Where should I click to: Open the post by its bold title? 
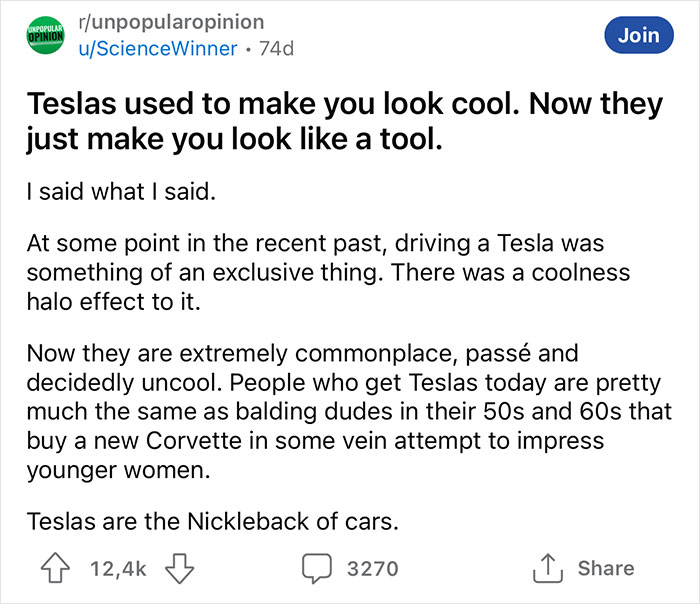pos(344,122)
